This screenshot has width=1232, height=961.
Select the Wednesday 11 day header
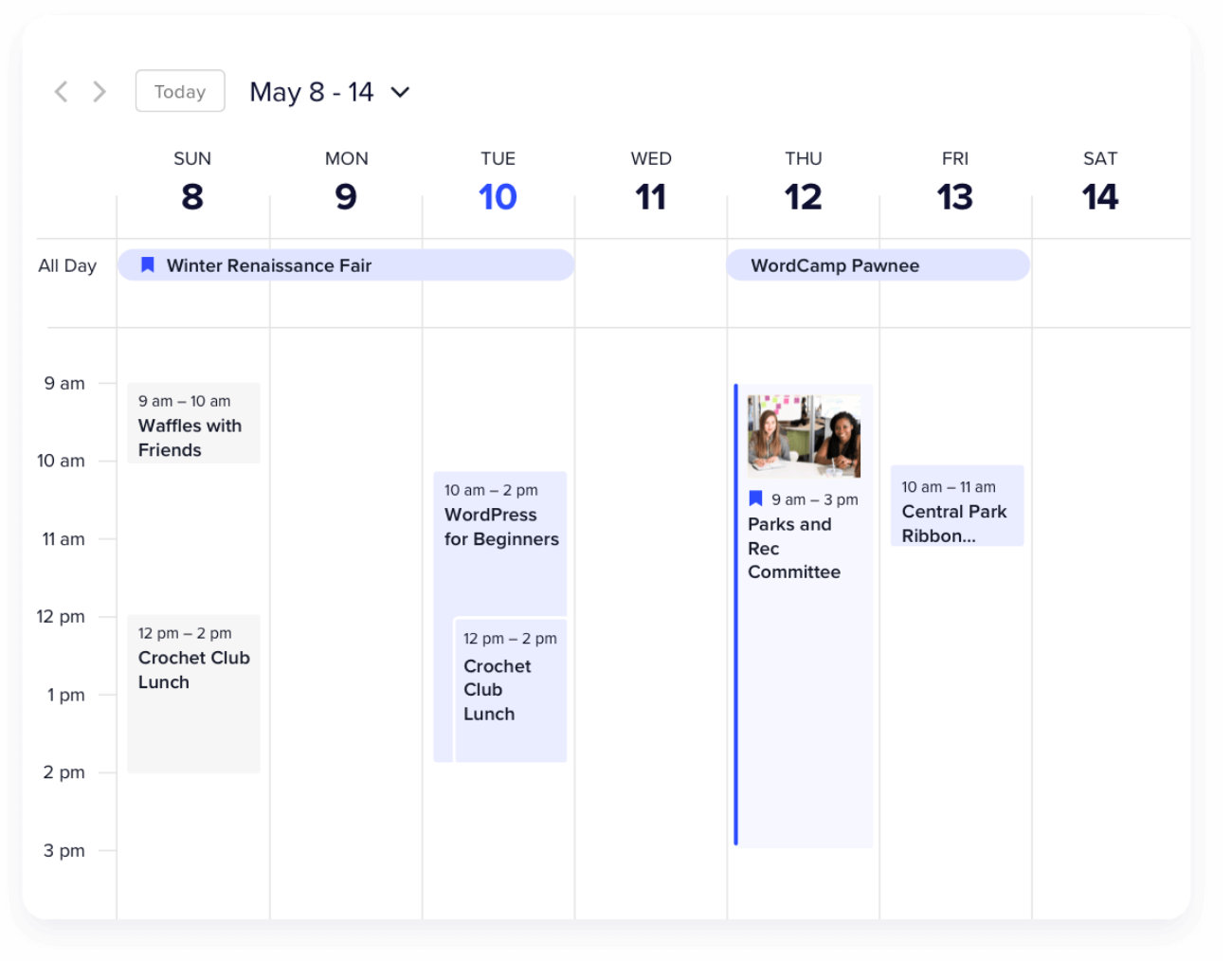[x=651, y=197]
